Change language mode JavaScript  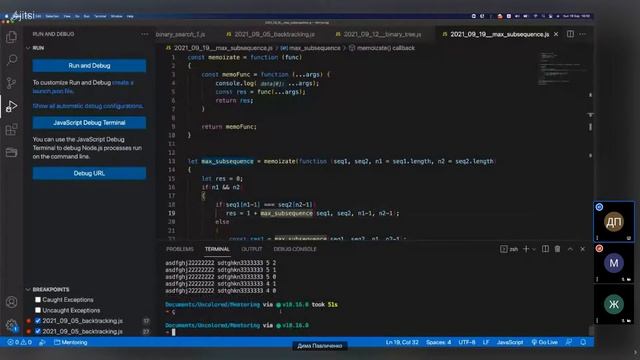[509, 342]
